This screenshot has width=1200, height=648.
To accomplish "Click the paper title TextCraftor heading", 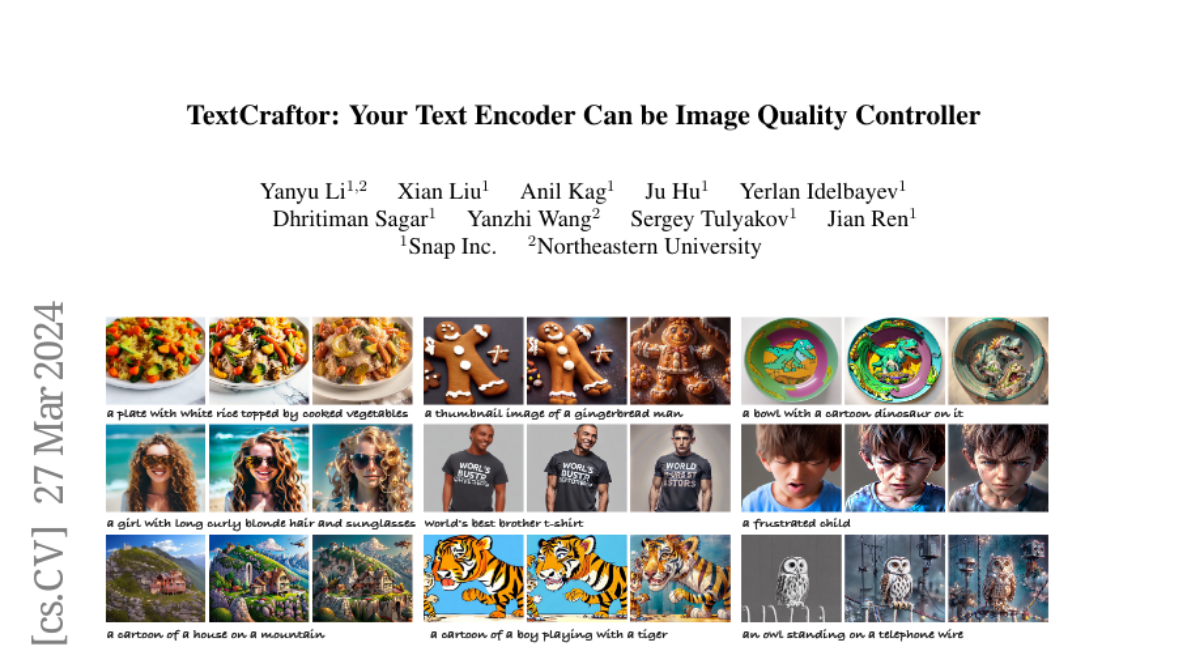I will [x=583, y=116].
